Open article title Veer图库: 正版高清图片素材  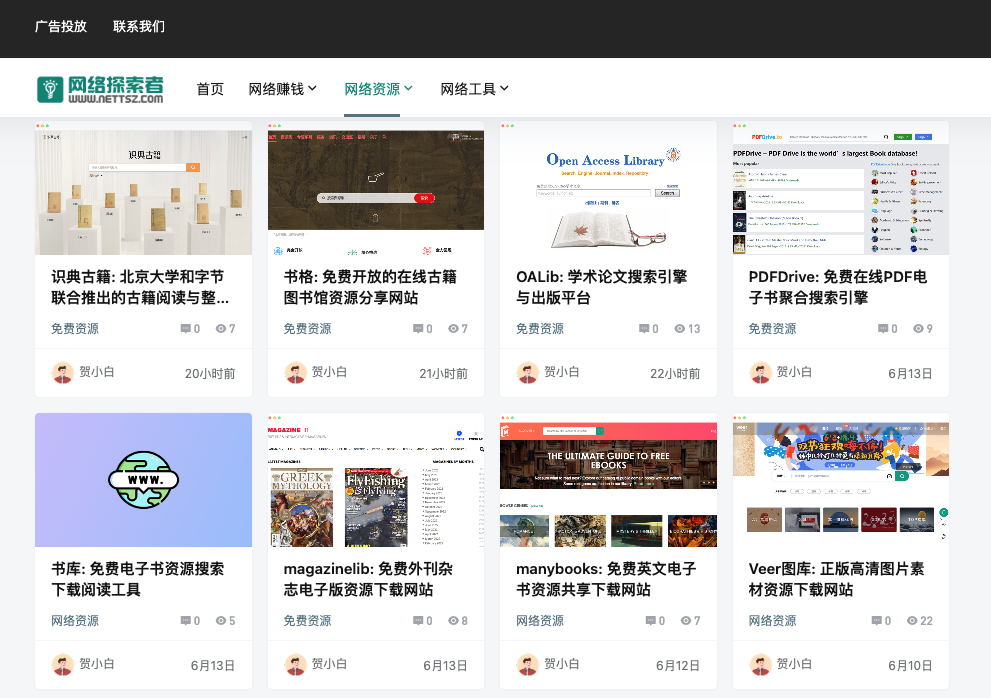837,579
